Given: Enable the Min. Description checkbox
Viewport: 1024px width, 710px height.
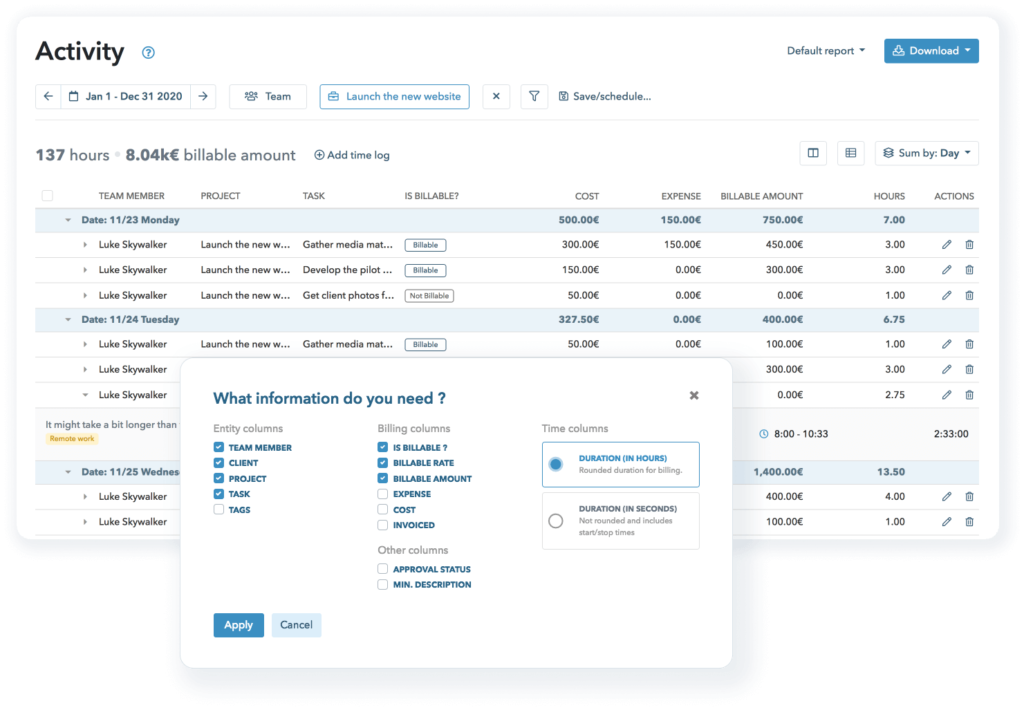Looking at the screenshot, I should coord(383,585).
